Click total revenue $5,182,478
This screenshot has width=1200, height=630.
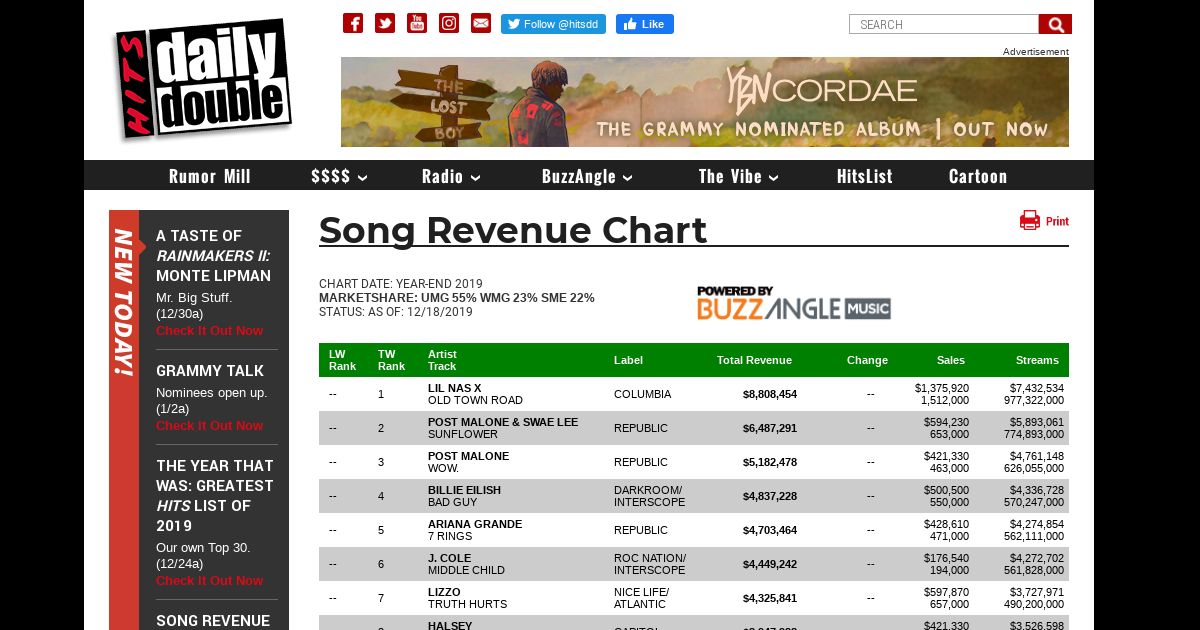coord(770,462)
